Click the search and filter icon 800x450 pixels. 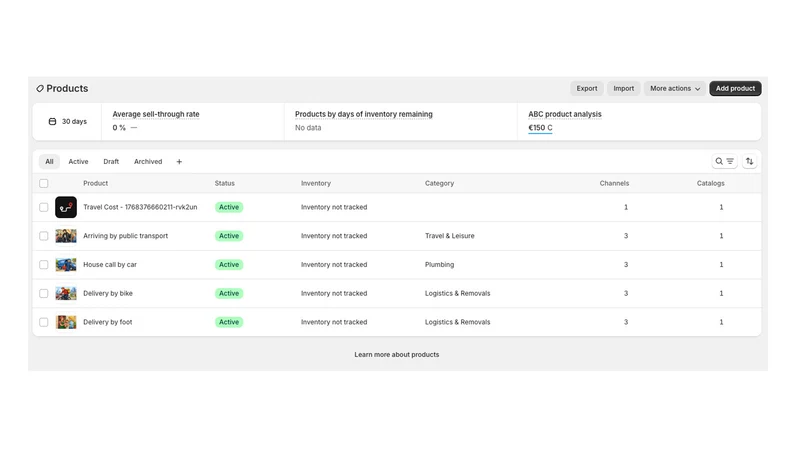pos(724,161)
